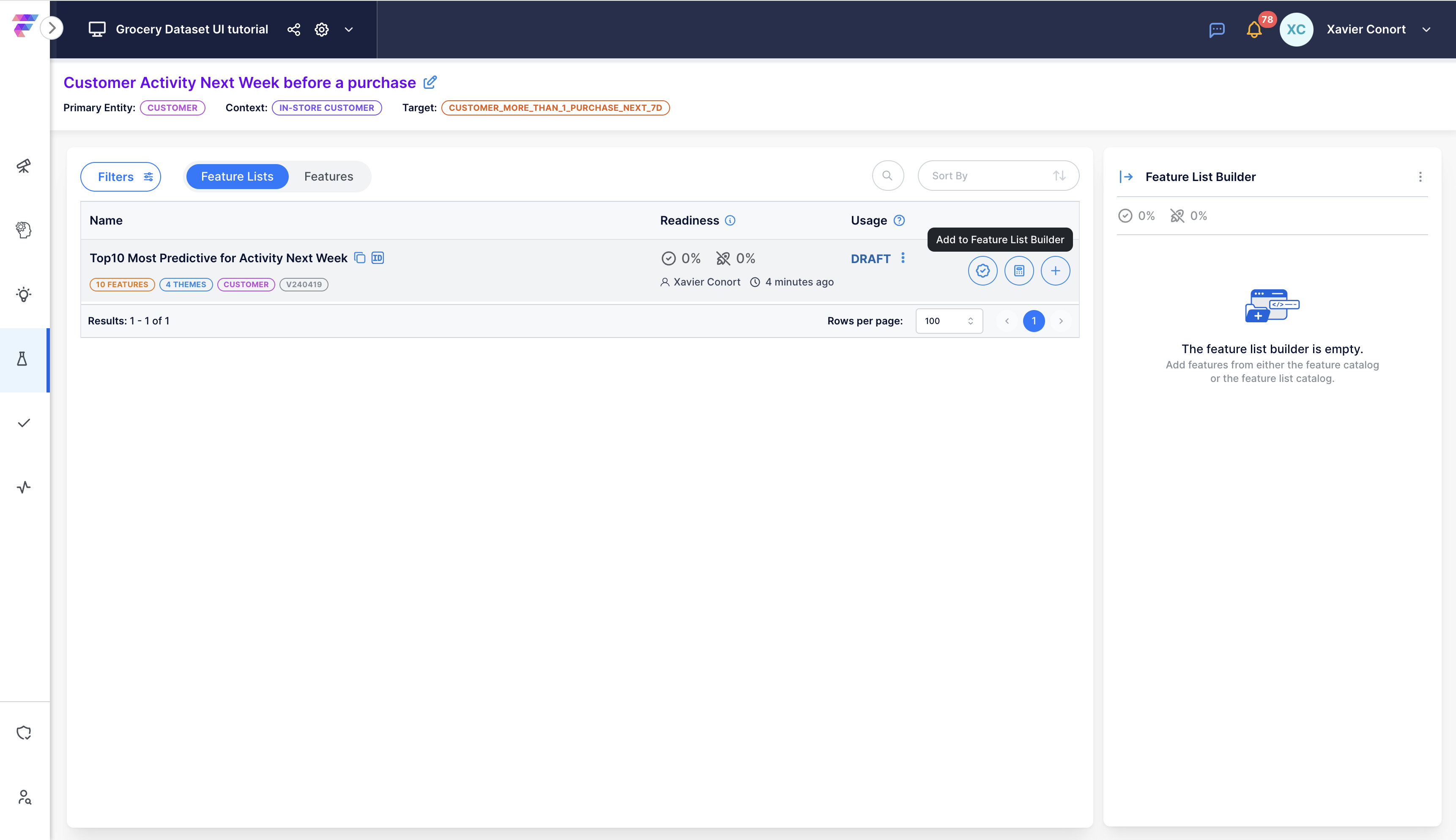Screen dimensions: 1456x840
Task: Click the lightbulb icon in sidebar
Action: [x=24, y=295]
